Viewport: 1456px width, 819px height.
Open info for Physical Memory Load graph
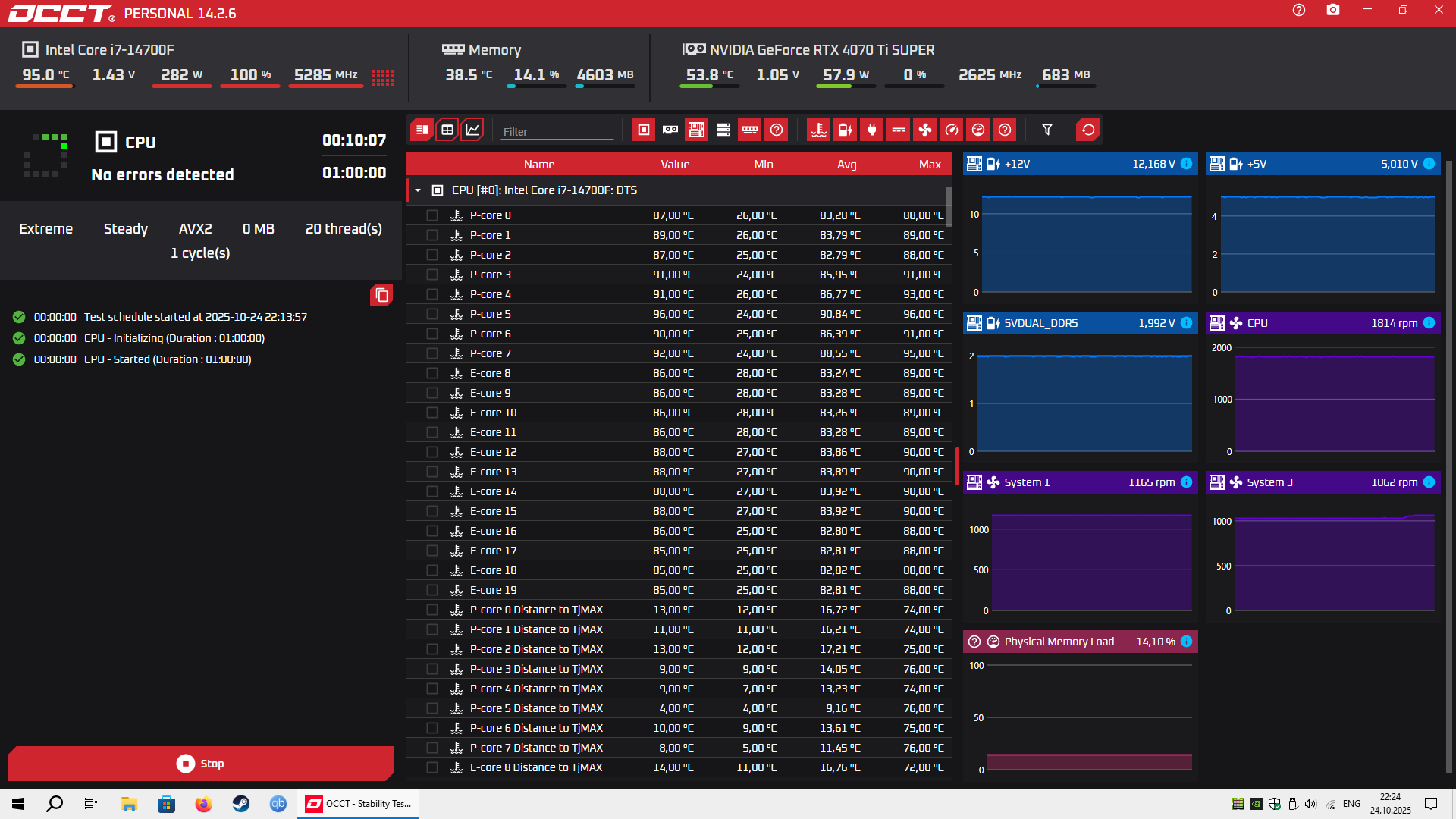coord(1186,642)
